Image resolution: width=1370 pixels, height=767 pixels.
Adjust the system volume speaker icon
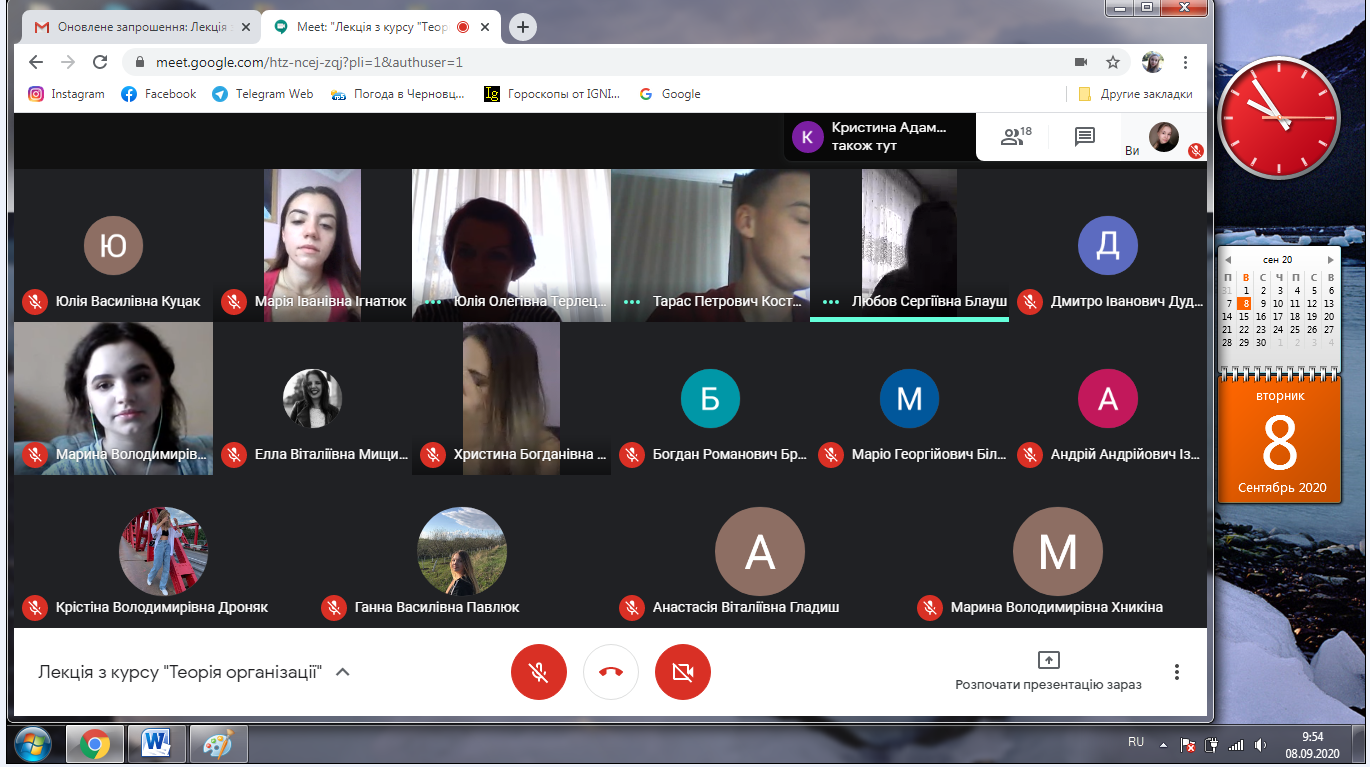pos(1261,745)
